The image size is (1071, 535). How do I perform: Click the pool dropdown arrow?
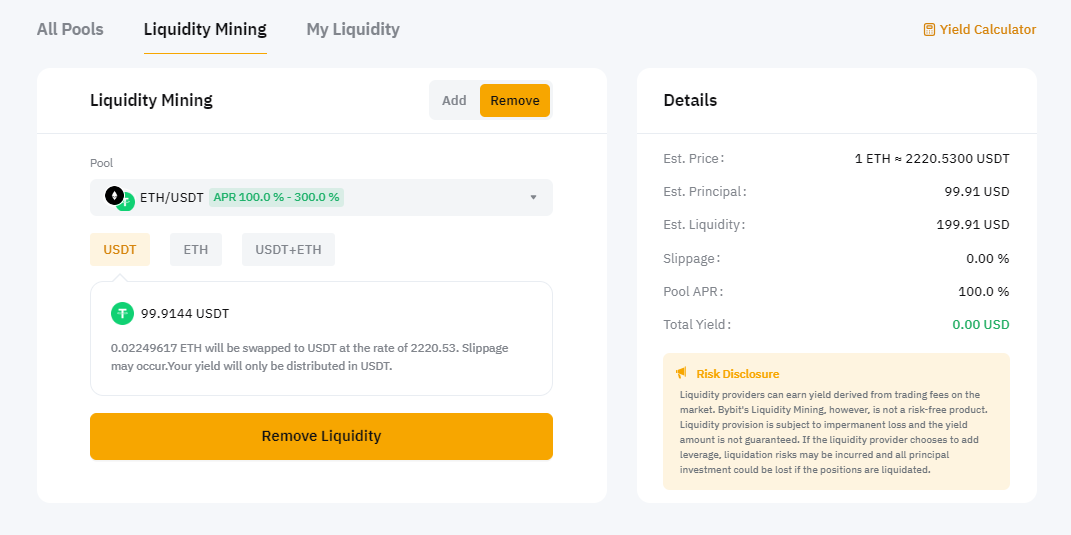(x=533, y=197)
